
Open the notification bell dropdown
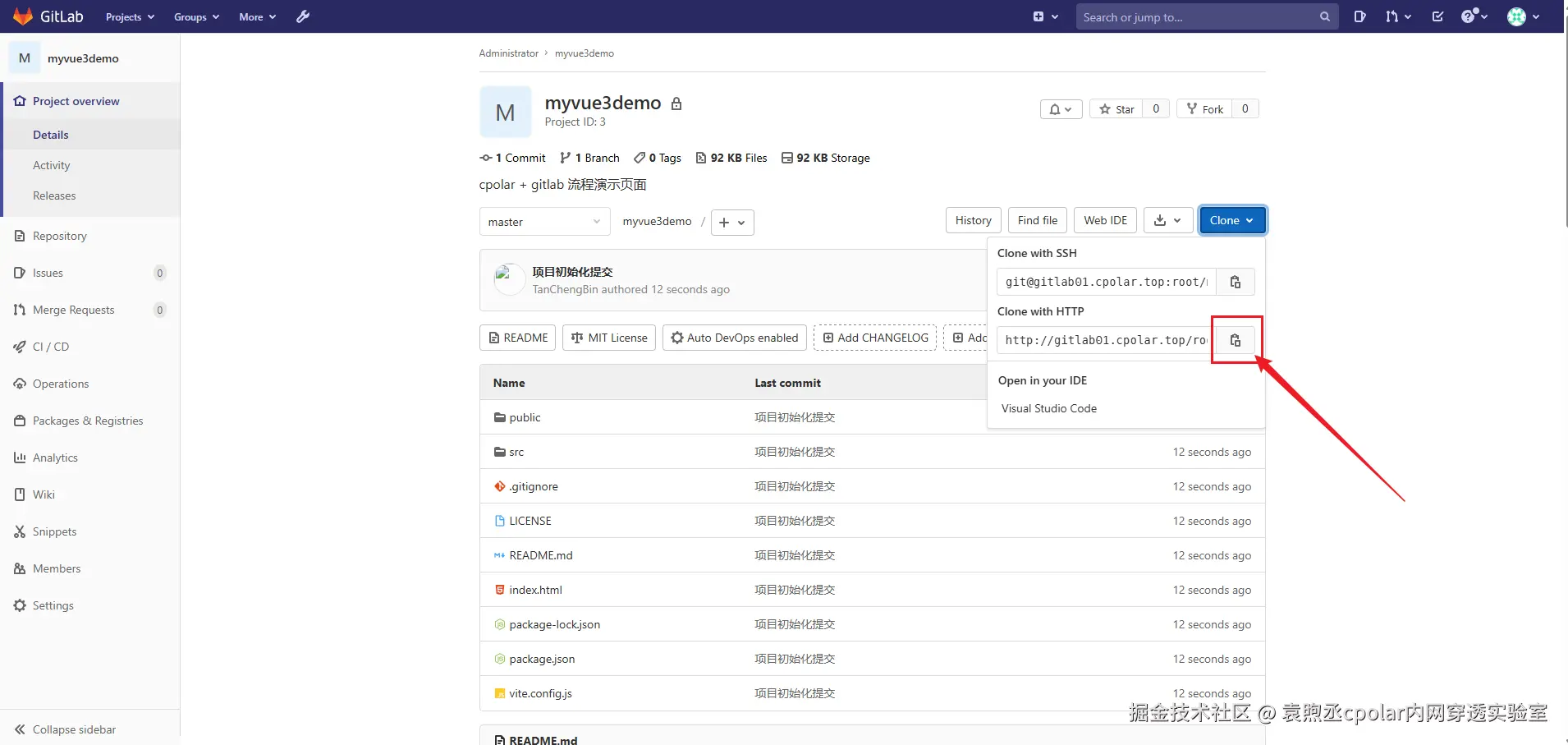coord(1061,109)
